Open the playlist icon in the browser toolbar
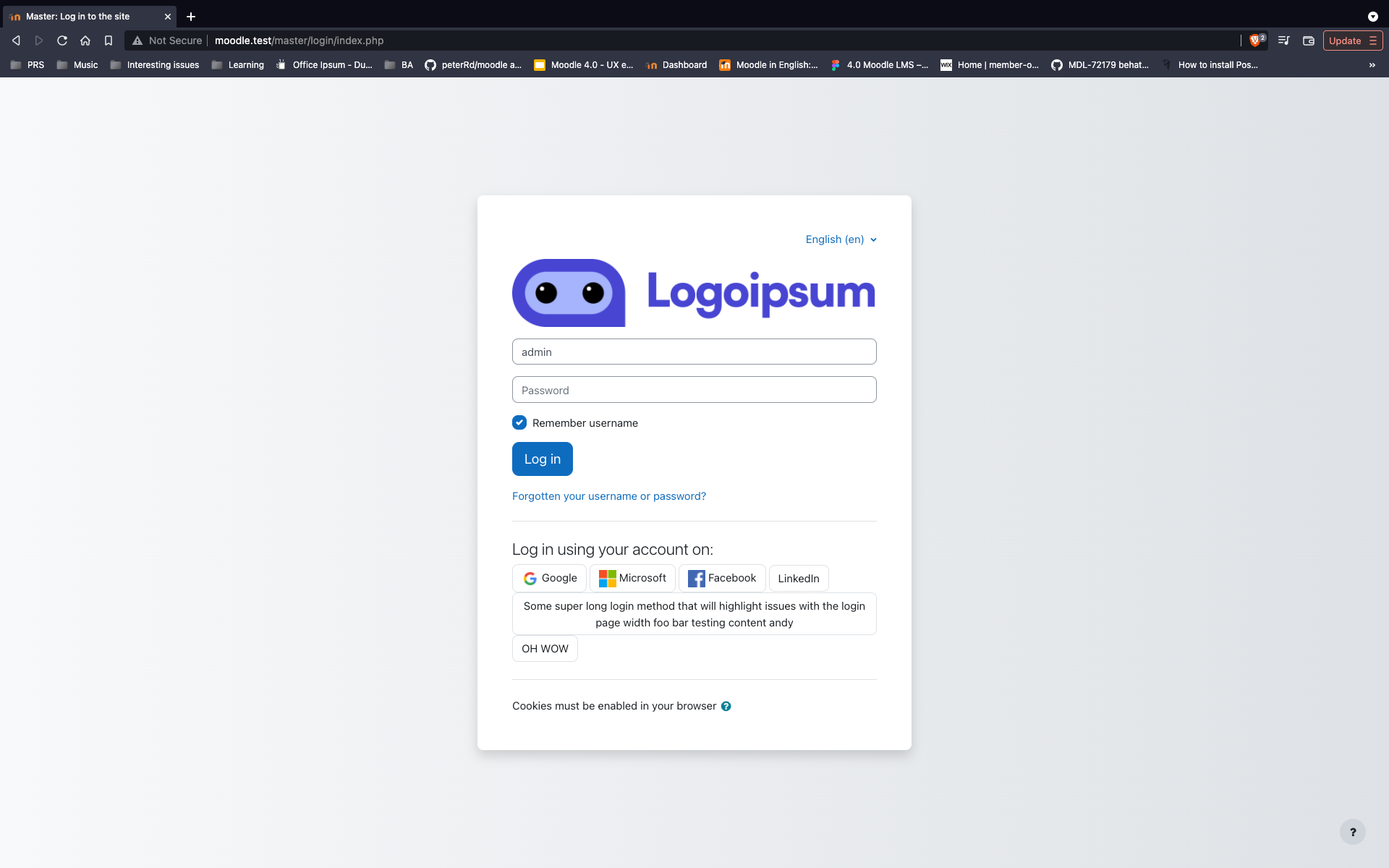Viewport: 1389px width, 868px height. 1284,41
